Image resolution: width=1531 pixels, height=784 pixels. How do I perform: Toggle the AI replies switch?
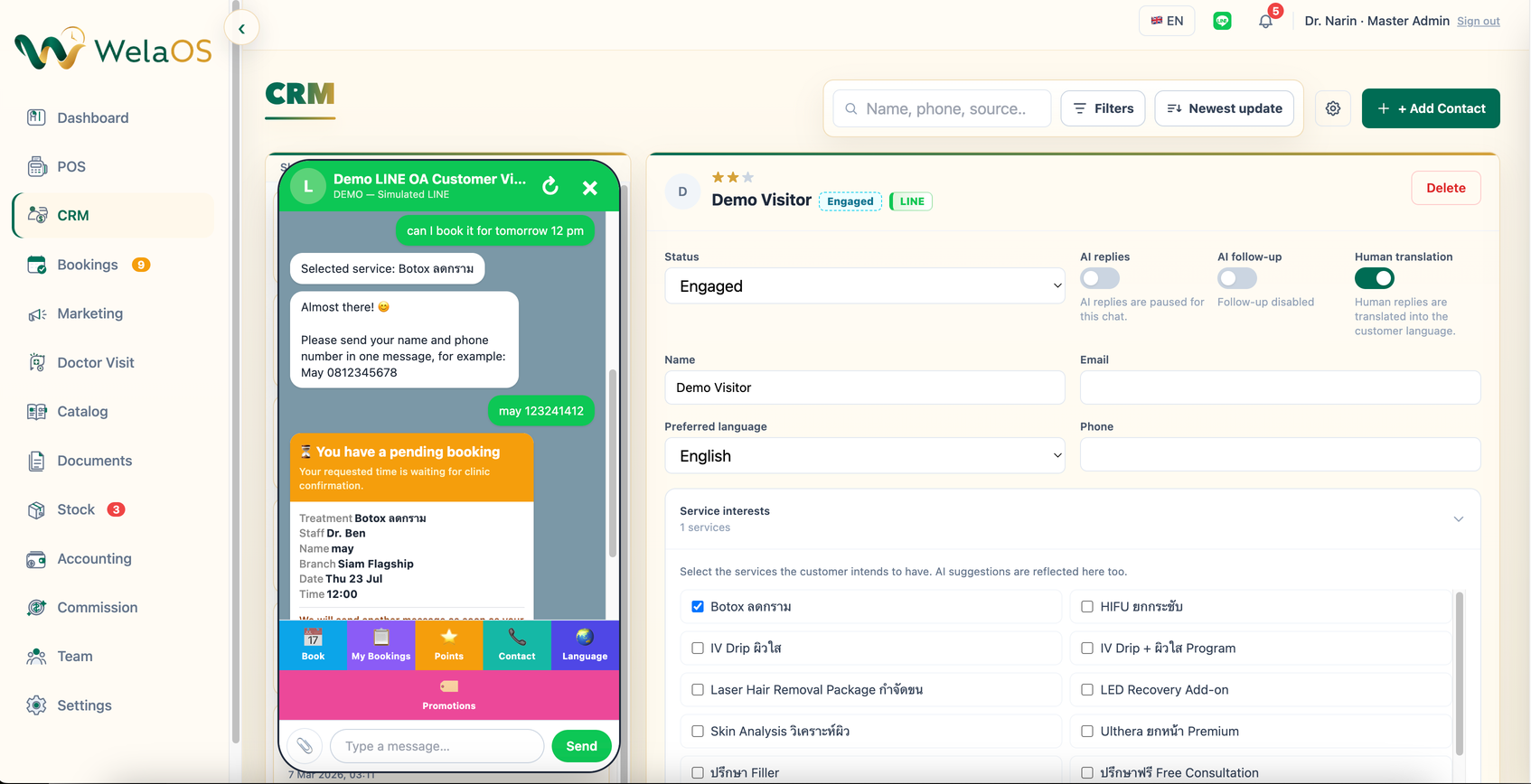click(x=1100, y=278)
